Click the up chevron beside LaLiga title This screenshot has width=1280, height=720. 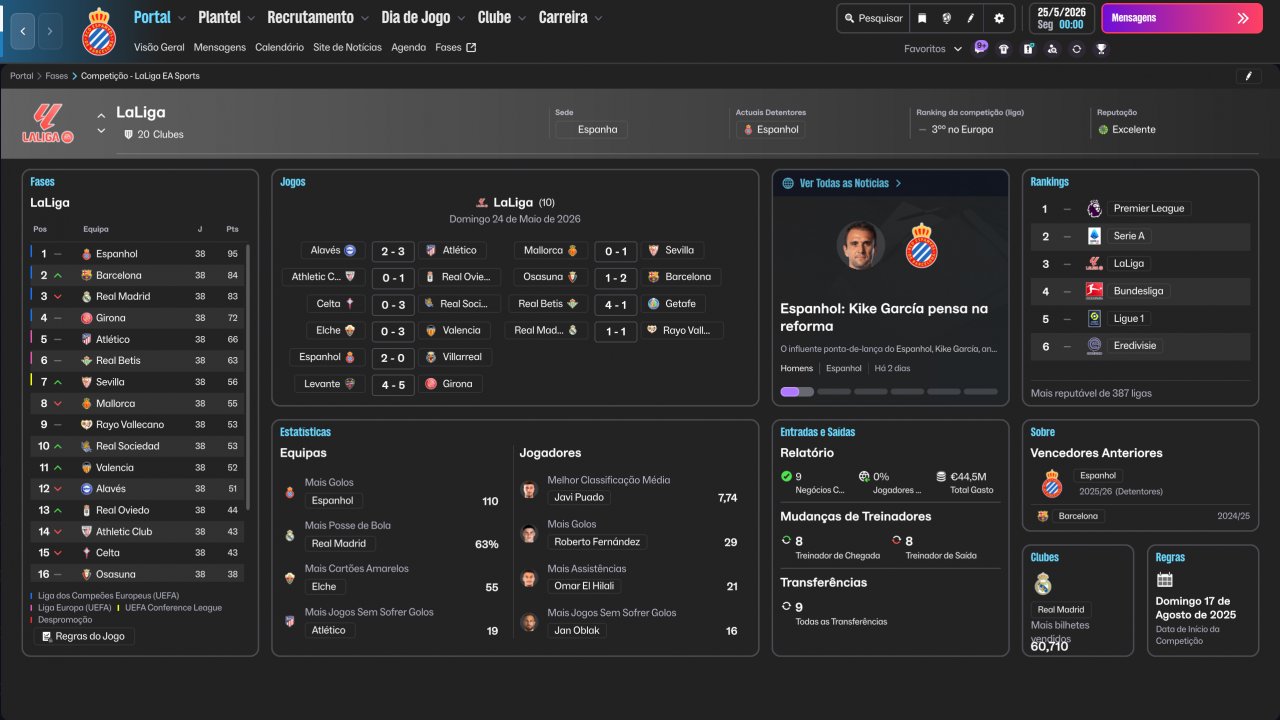point(101,116)
